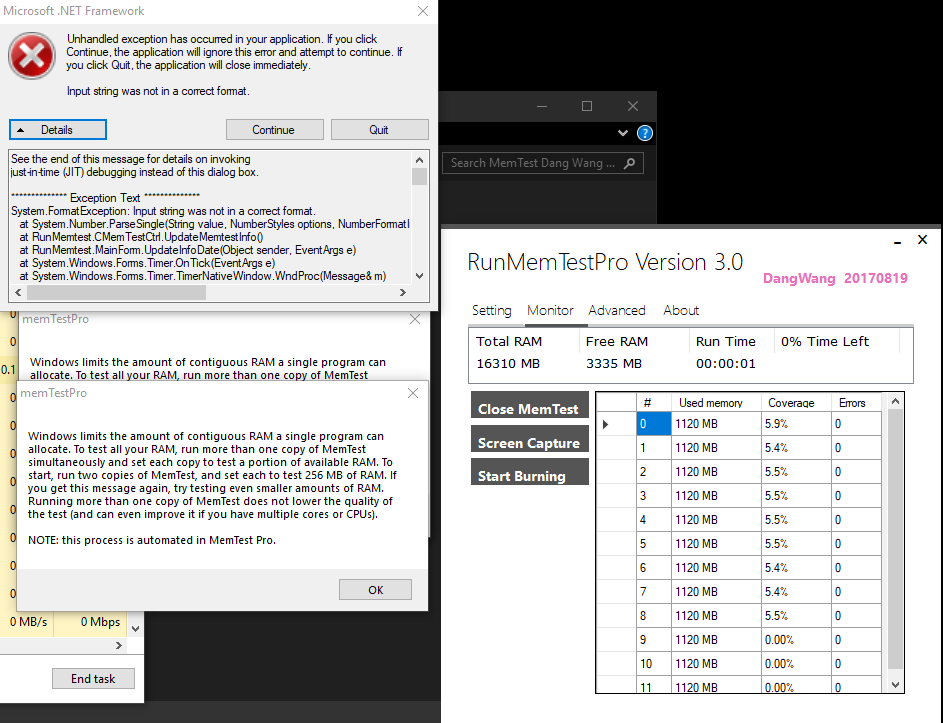This screenshot has height=723, width=943.
Task: Click the red error icon in .NET dialog
Action: pyautogui.click(x=32, y=56)
